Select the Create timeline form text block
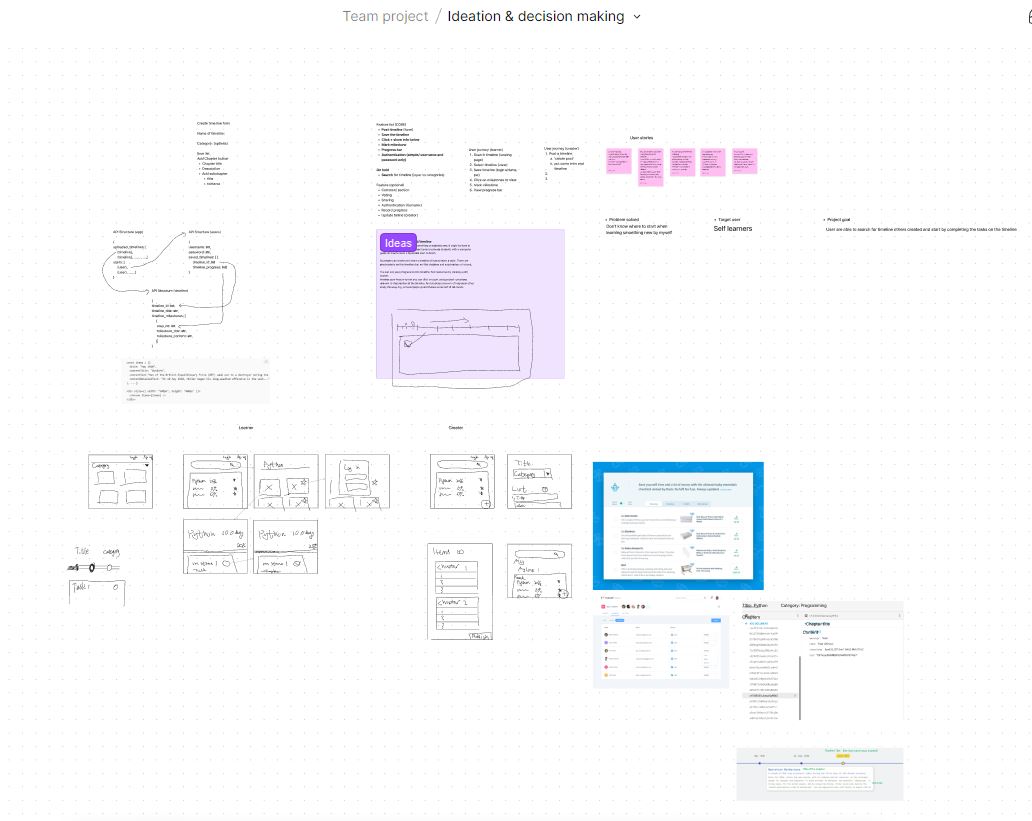This screenshot has height=821, width=1032. [x=214, y=153]
